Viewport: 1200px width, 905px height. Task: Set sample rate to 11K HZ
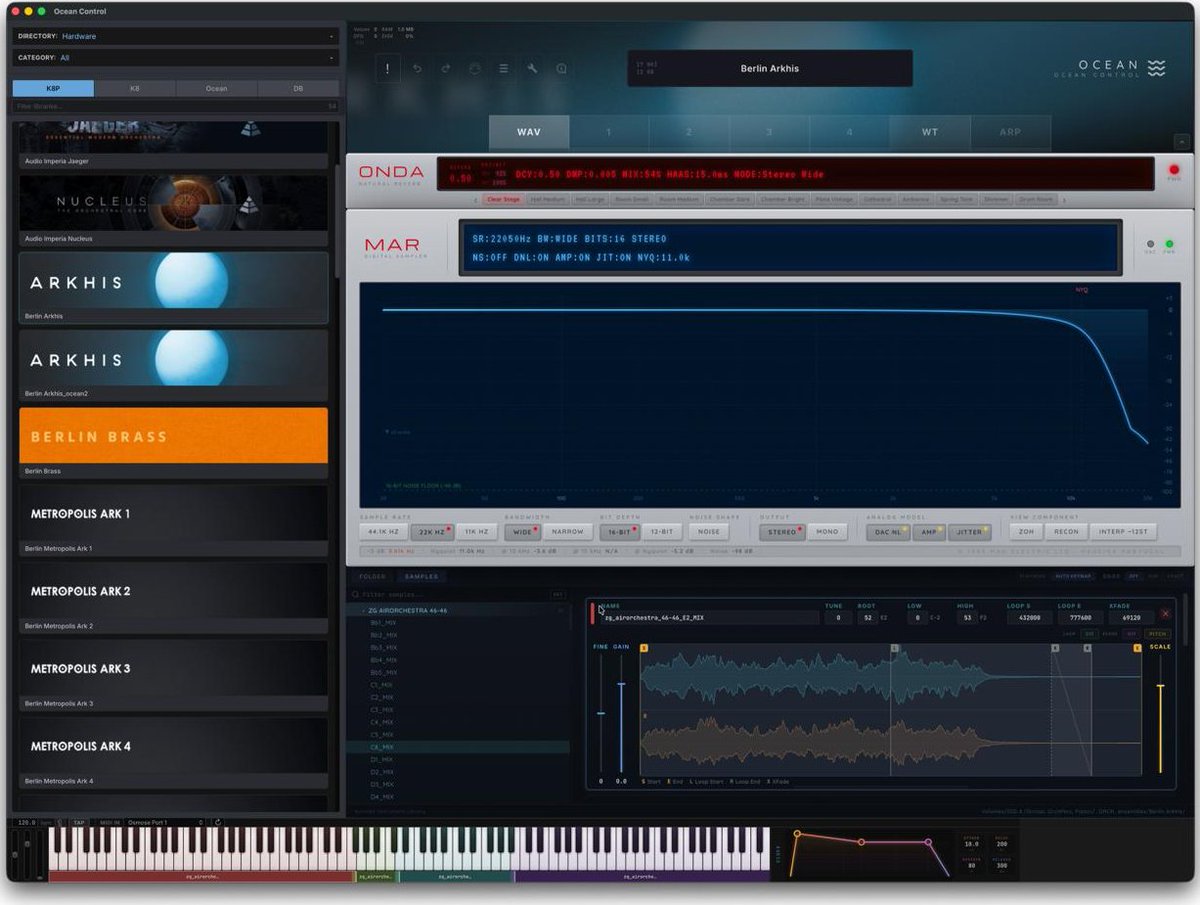(x=477, y=532)
